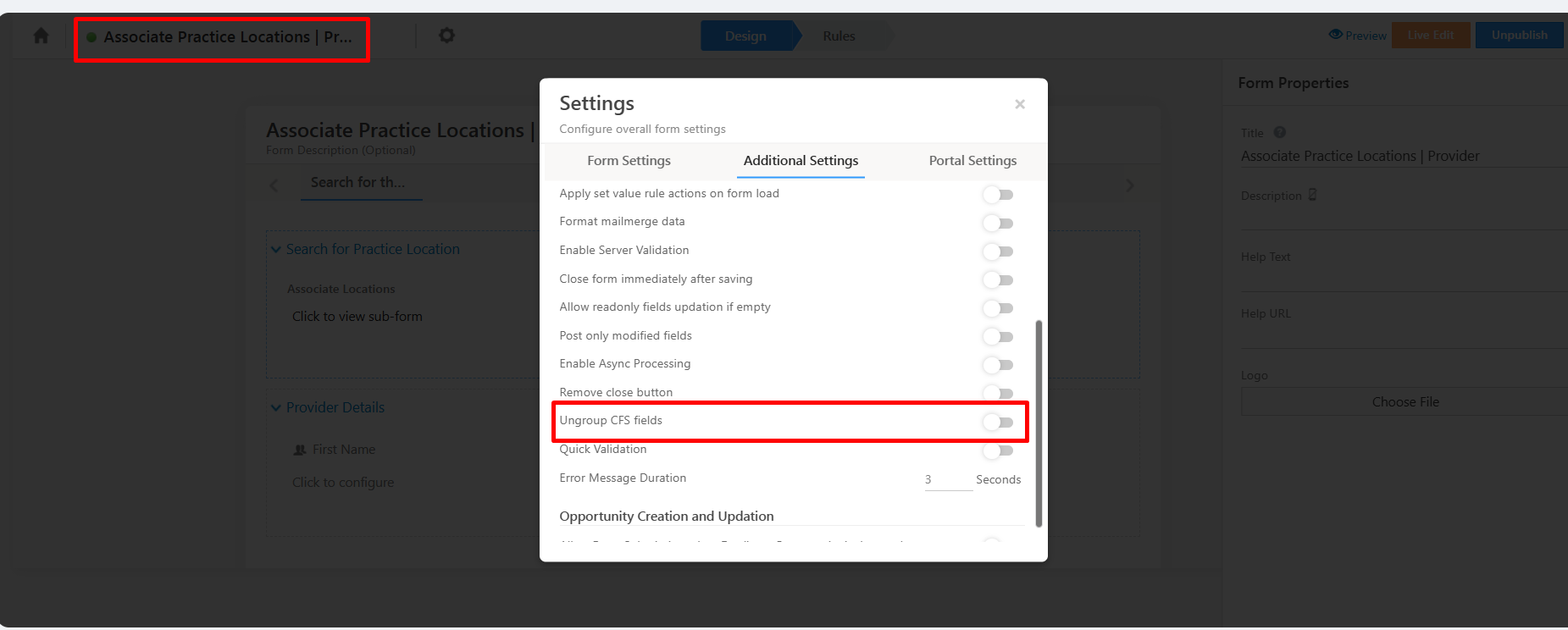Image resolution: width=1568 pixels, height=630 pixels.
Task: Enable the Ungroup CFS fields toggle
Action: pos(998,422)
